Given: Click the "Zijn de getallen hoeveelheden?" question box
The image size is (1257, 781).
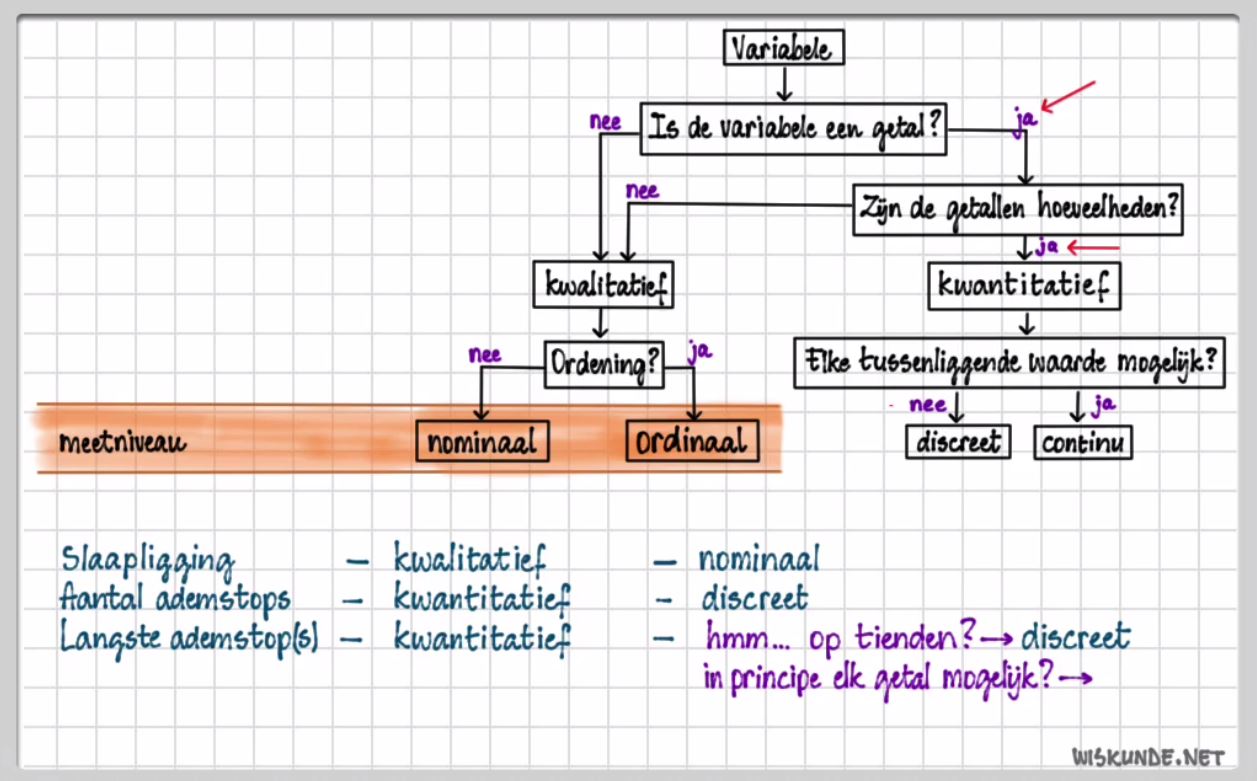Looking at the screenshot, I should pos(1018,210).
